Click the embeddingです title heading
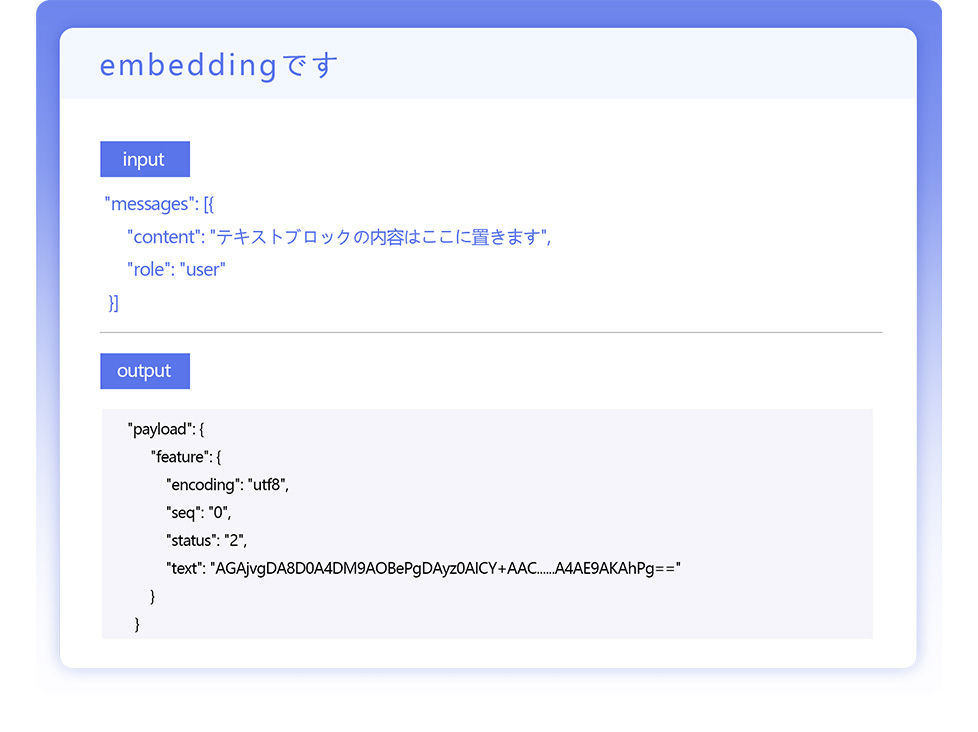Viewport: 978px width, 732px height. tap(219, 65)
